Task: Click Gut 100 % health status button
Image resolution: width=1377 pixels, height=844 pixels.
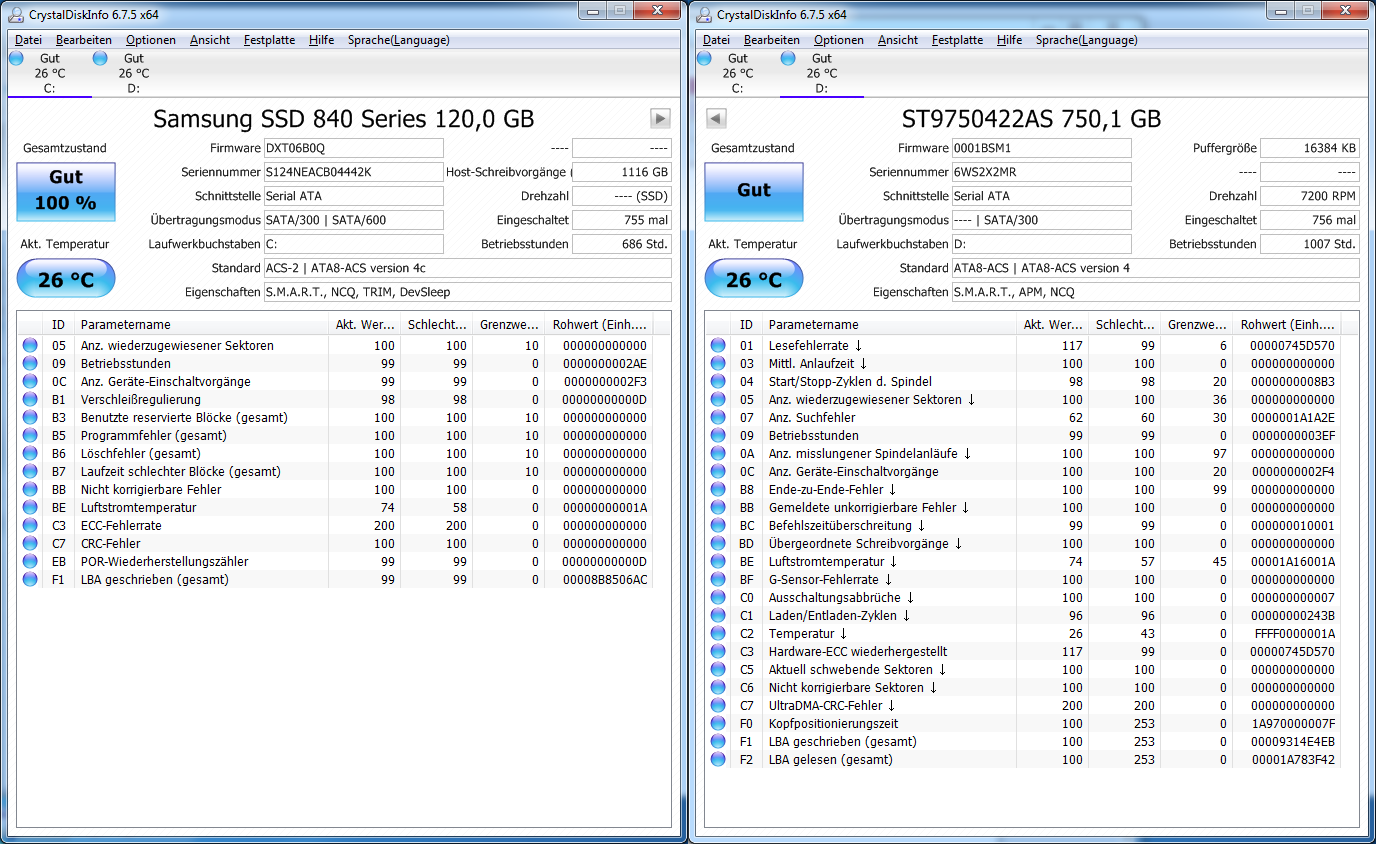Action: coord(66,190)
